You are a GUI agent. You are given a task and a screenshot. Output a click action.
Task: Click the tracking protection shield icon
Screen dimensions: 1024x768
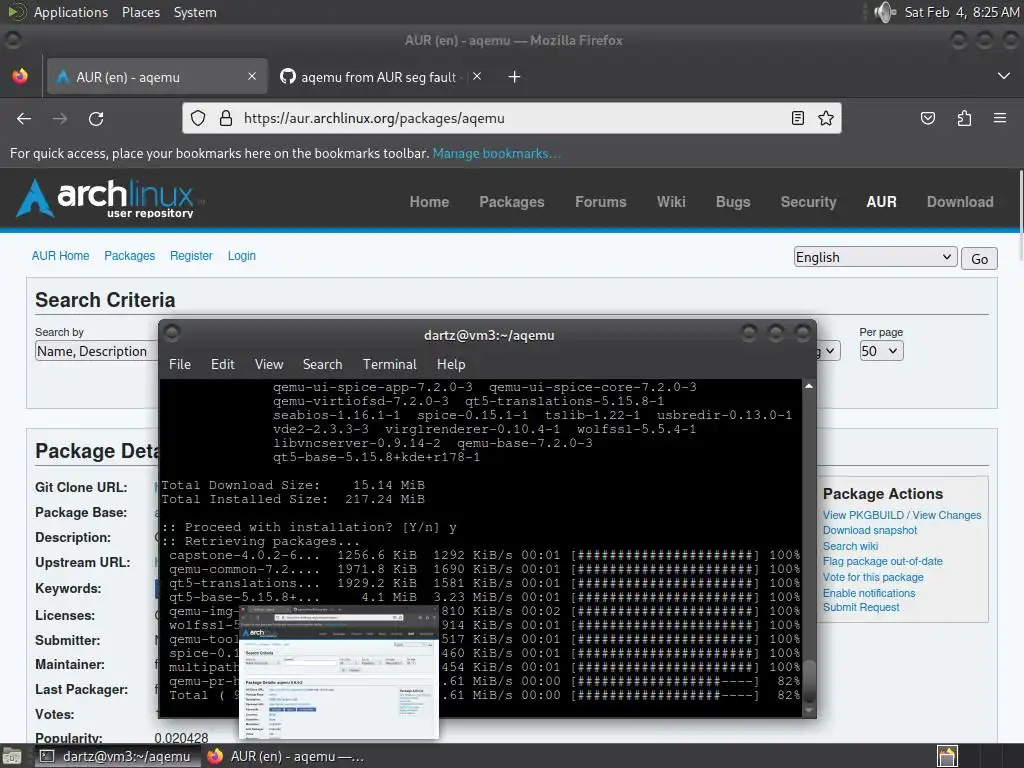(198, 118)
